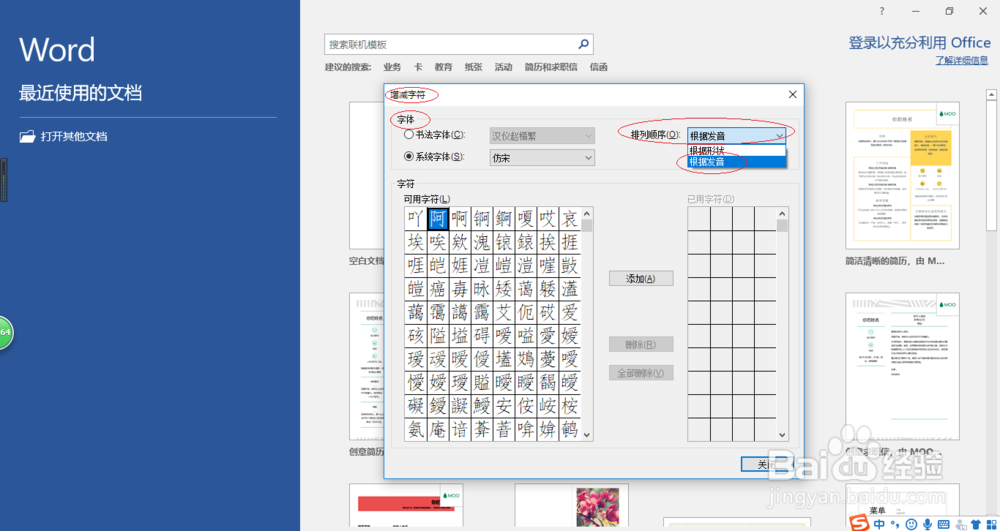Select character 挨 in available characters

coord(547,242)
